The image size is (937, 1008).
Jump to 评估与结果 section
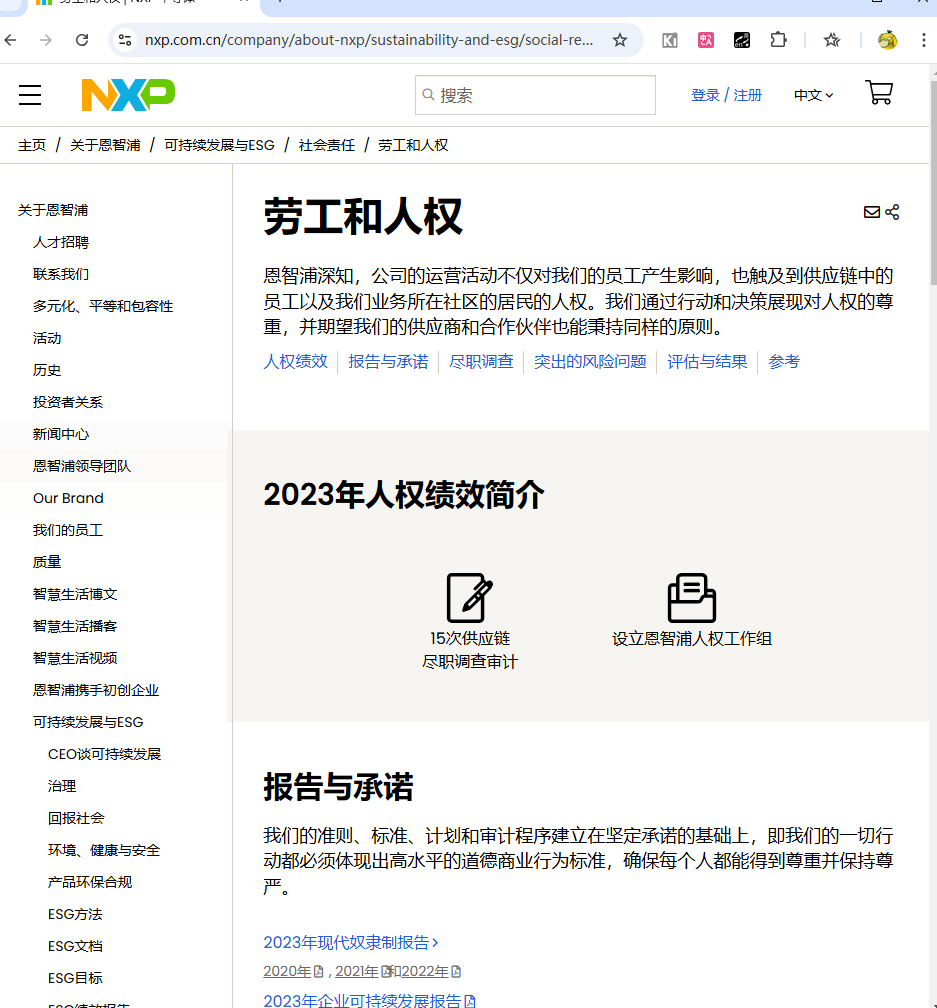tap(707, 361)
